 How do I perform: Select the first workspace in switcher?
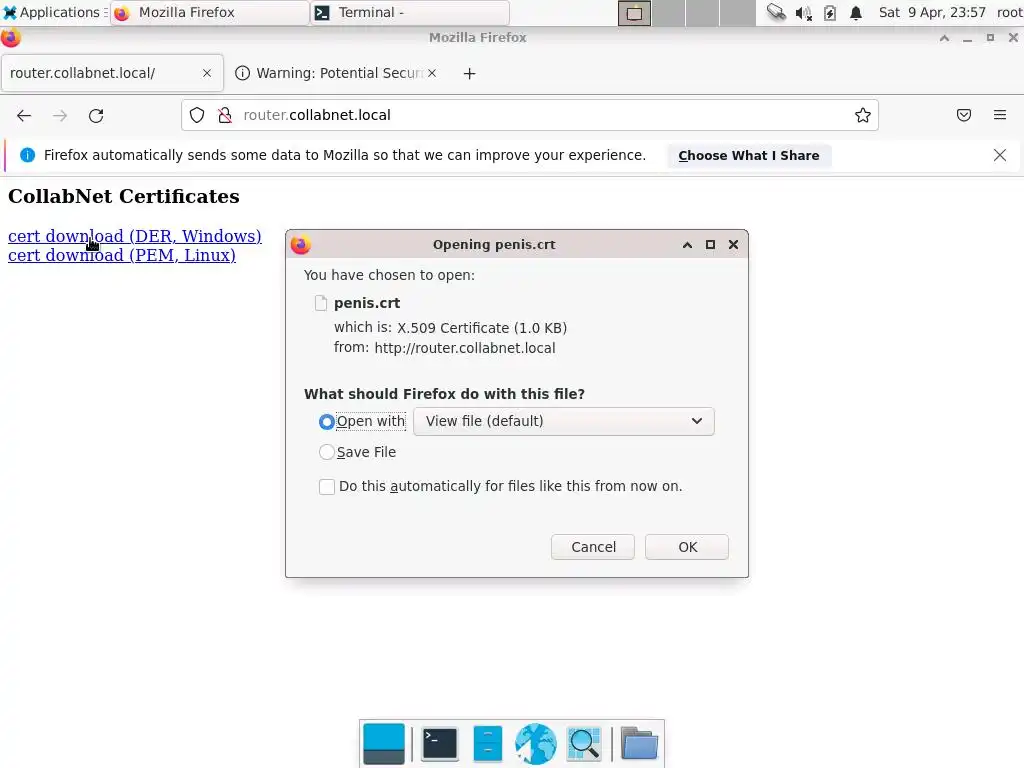pyautogui.click(x=634, y=13)
